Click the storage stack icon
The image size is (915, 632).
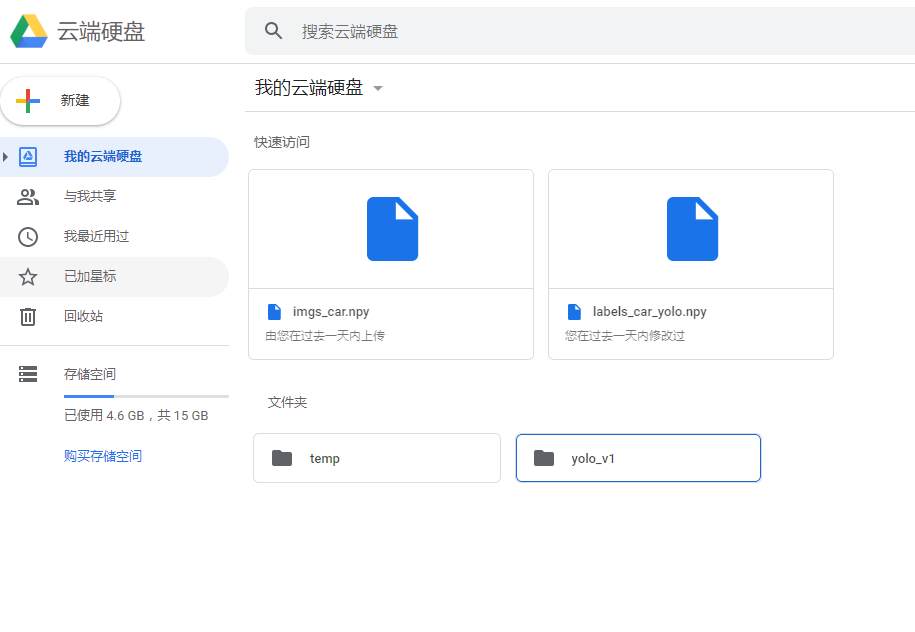tap(27, 374)
